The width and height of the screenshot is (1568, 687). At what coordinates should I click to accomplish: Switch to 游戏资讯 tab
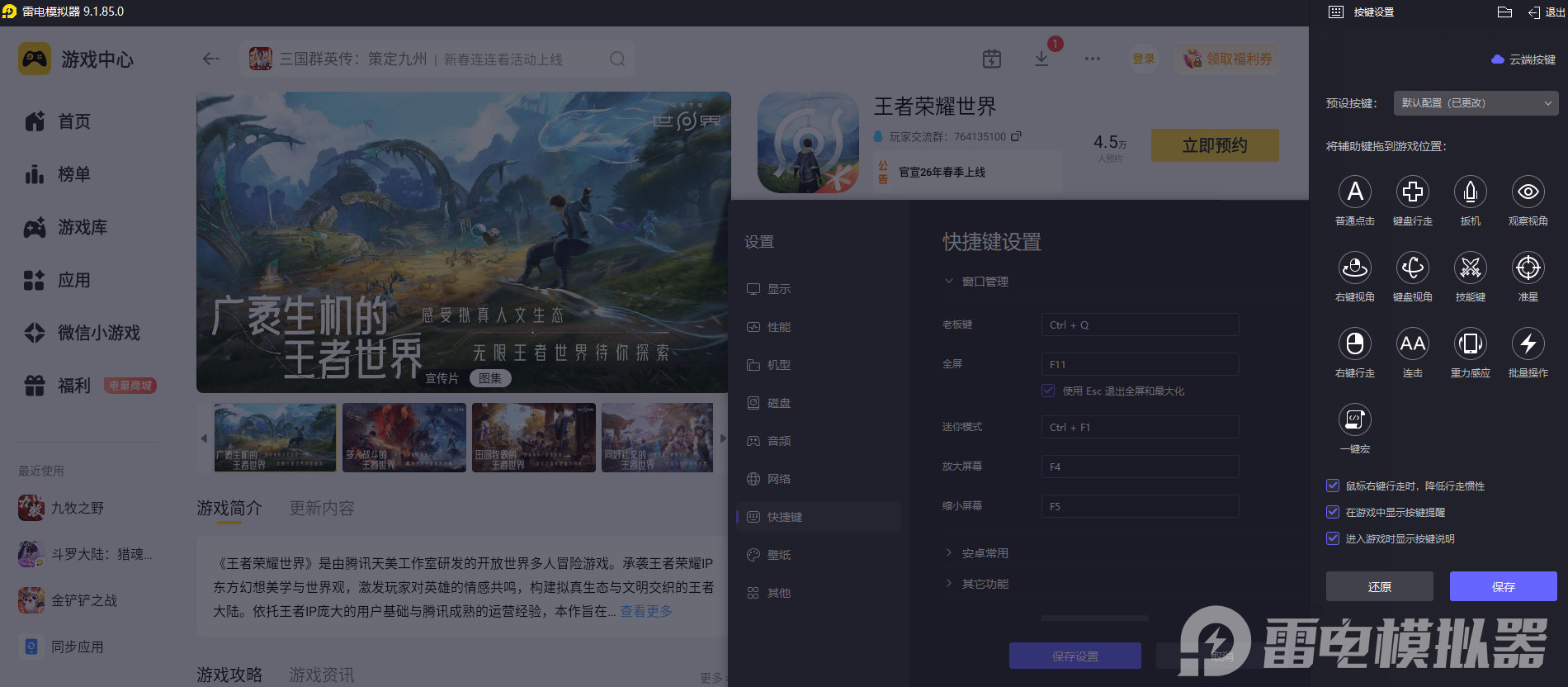(322, 675)
